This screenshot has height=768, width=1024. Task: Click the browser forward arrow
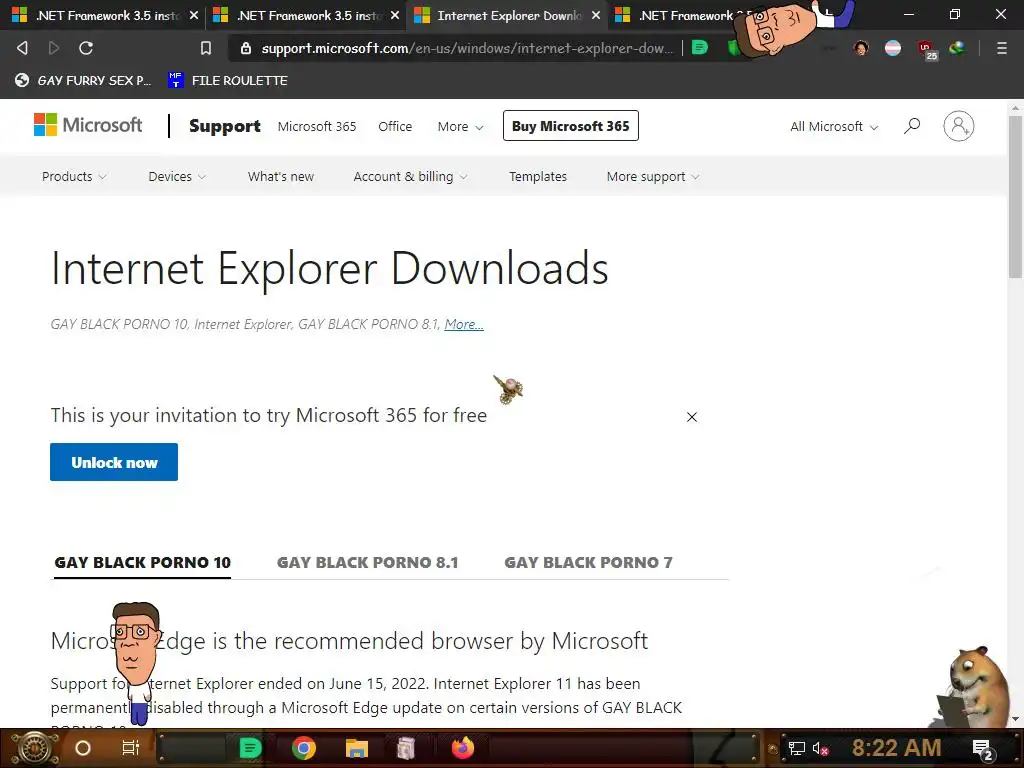(x=54, y=48)
